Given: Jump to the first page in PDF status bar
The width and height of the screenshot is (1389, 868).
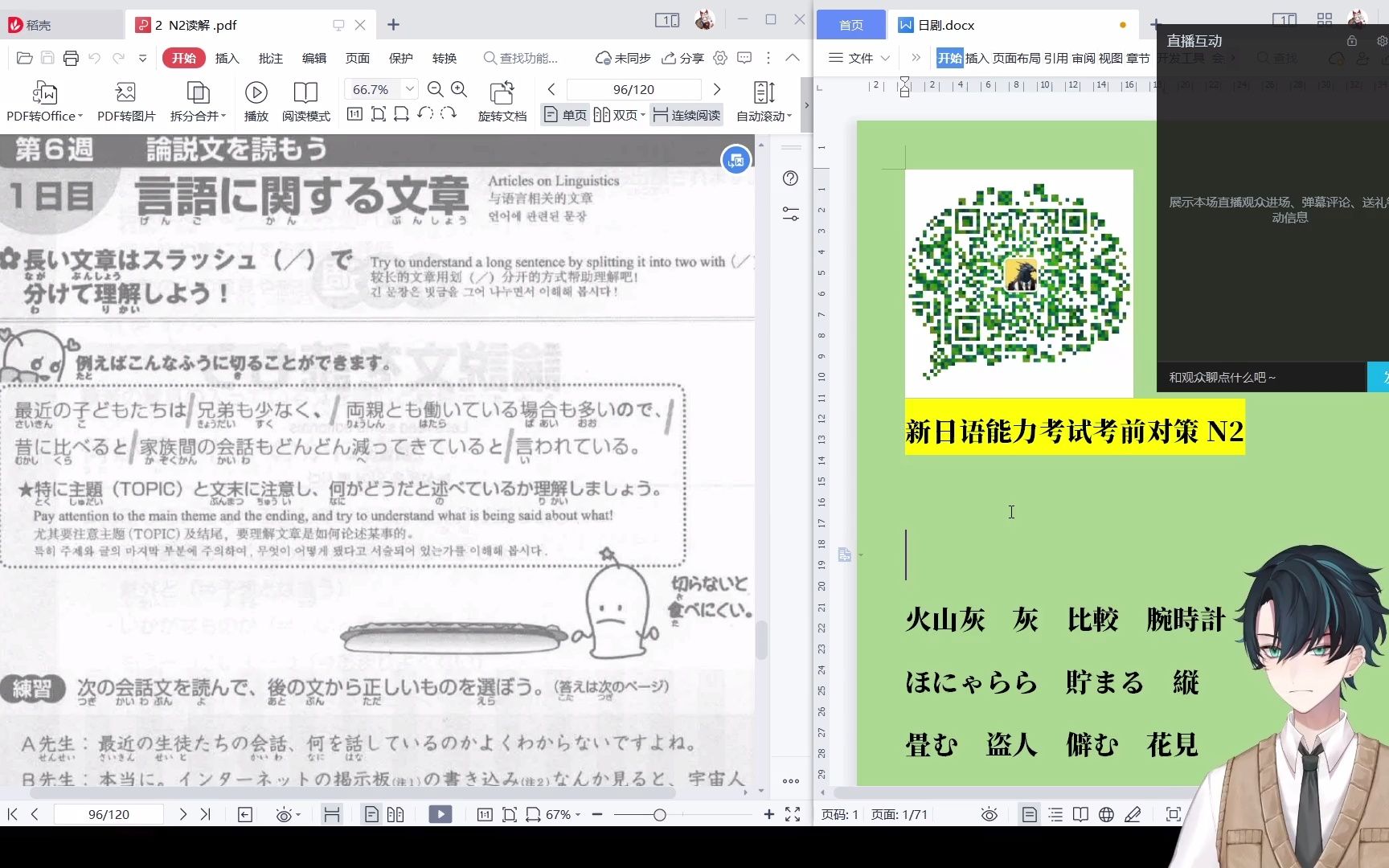Looking at the screenshot, I should (12, 814).
